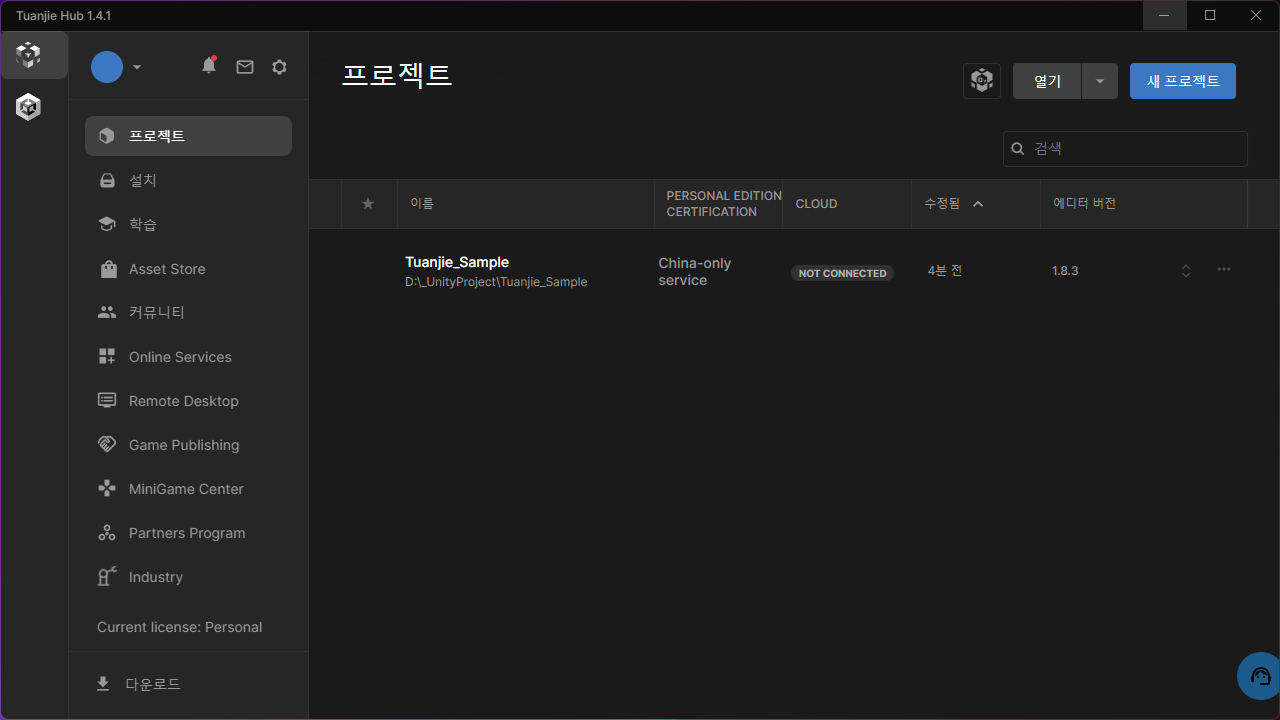Click the D:\_UnityProject\Tuanjie_Sample path text
Image resolution: width=1280 pixels, height=720 pixels.
[x=496, y=282]
